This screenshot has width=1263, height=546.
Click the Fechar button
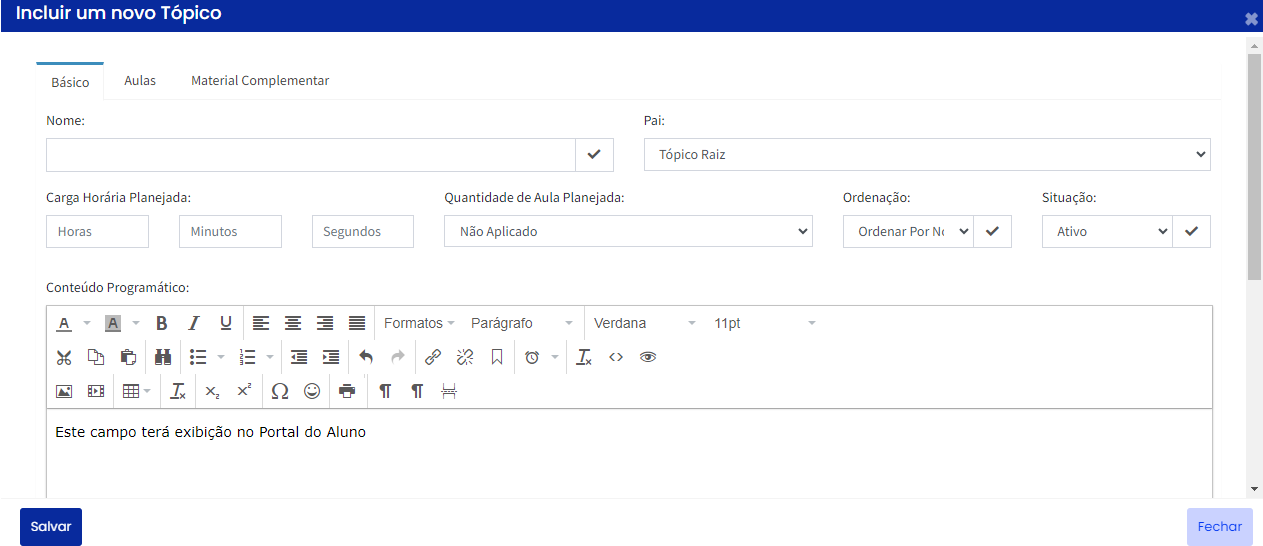click(1220, 527)
